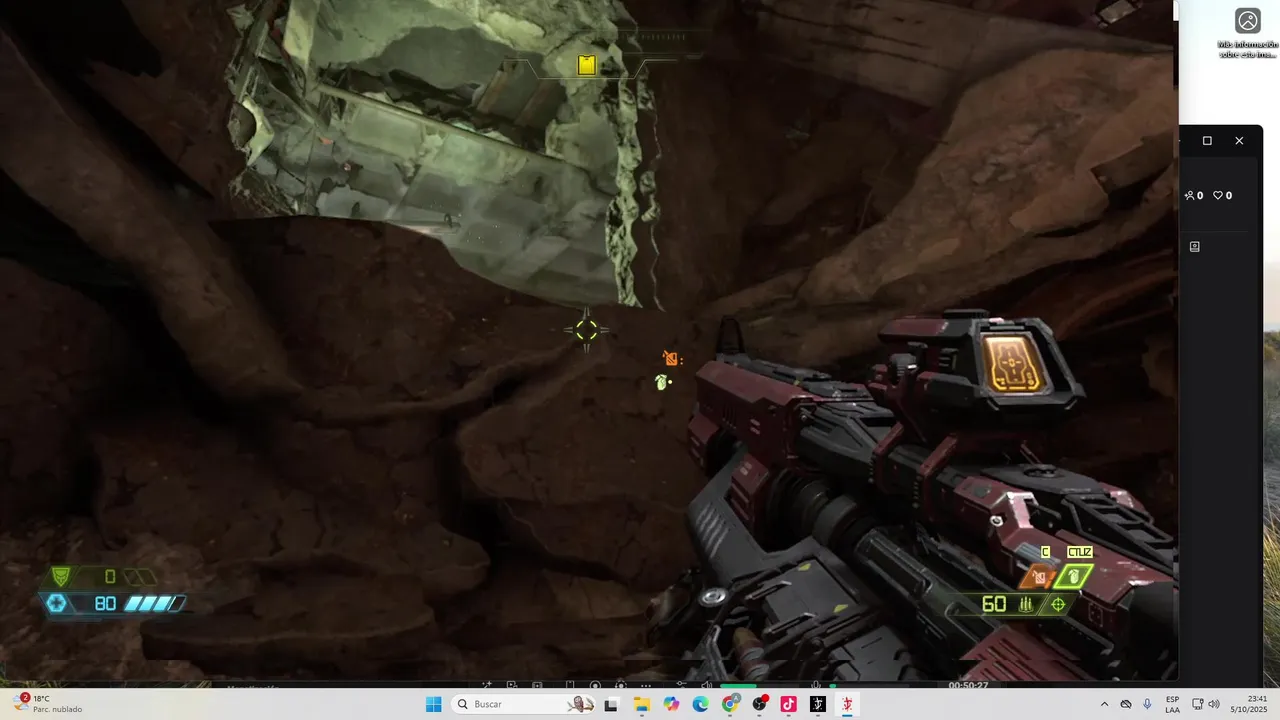Click the center aiming crosshair
Viewport: 1280px width, 720px height.
[587, 330]
